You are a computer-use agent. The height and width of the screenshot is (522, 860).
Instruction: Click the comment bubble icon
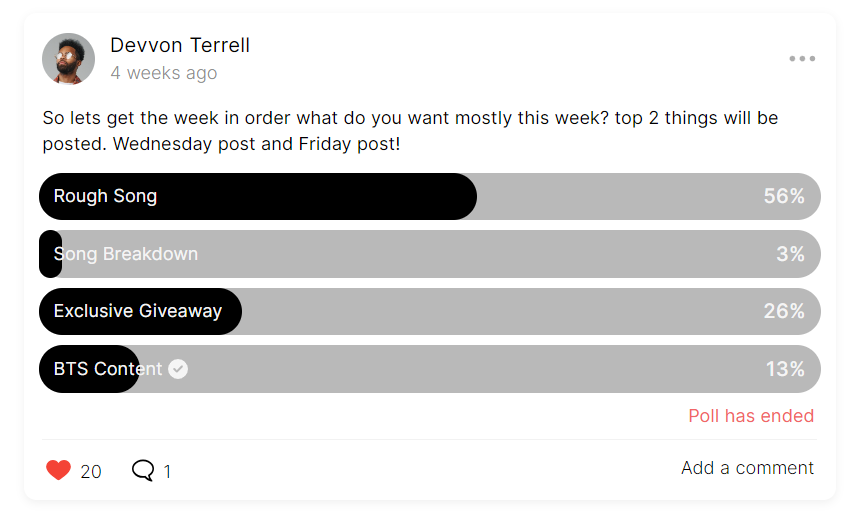143,470
